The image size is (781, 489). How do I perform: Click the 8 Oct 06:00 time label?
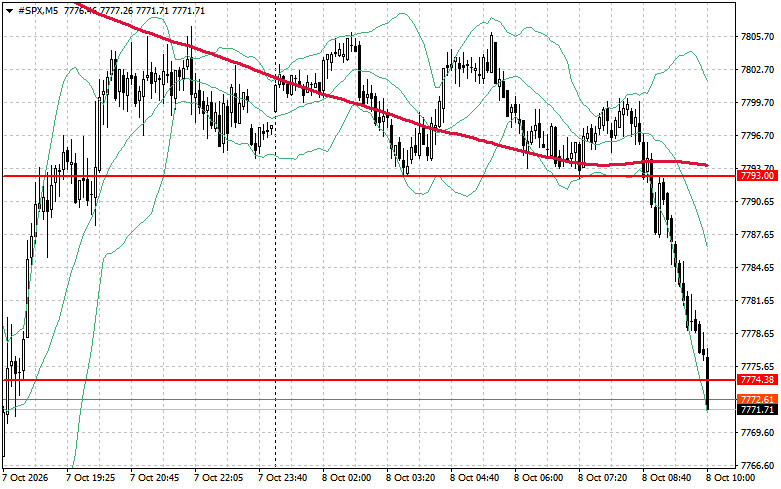[x=538, y=478]
